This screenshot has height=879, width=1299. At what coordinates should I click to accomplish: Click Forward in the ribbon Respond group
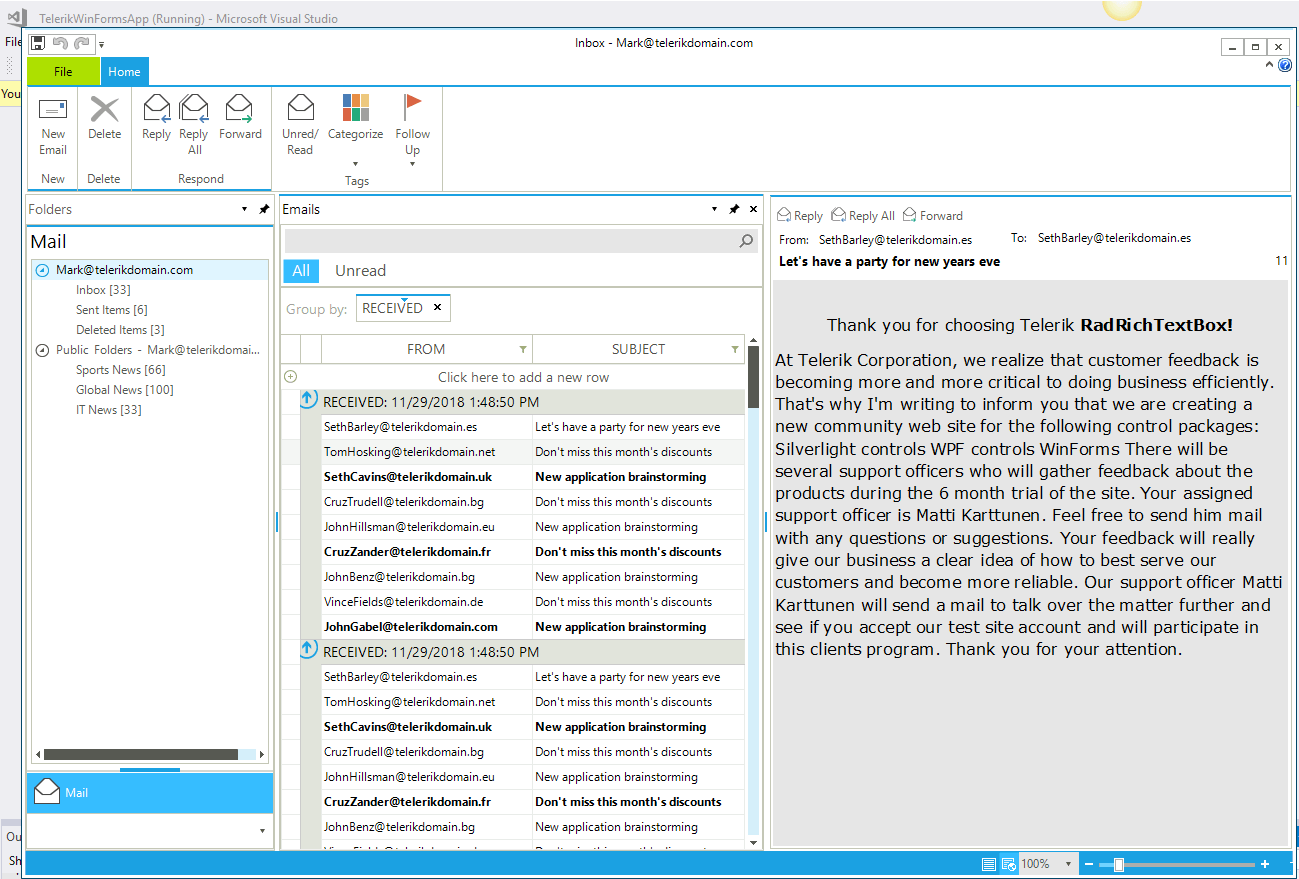tap(240, 119)
